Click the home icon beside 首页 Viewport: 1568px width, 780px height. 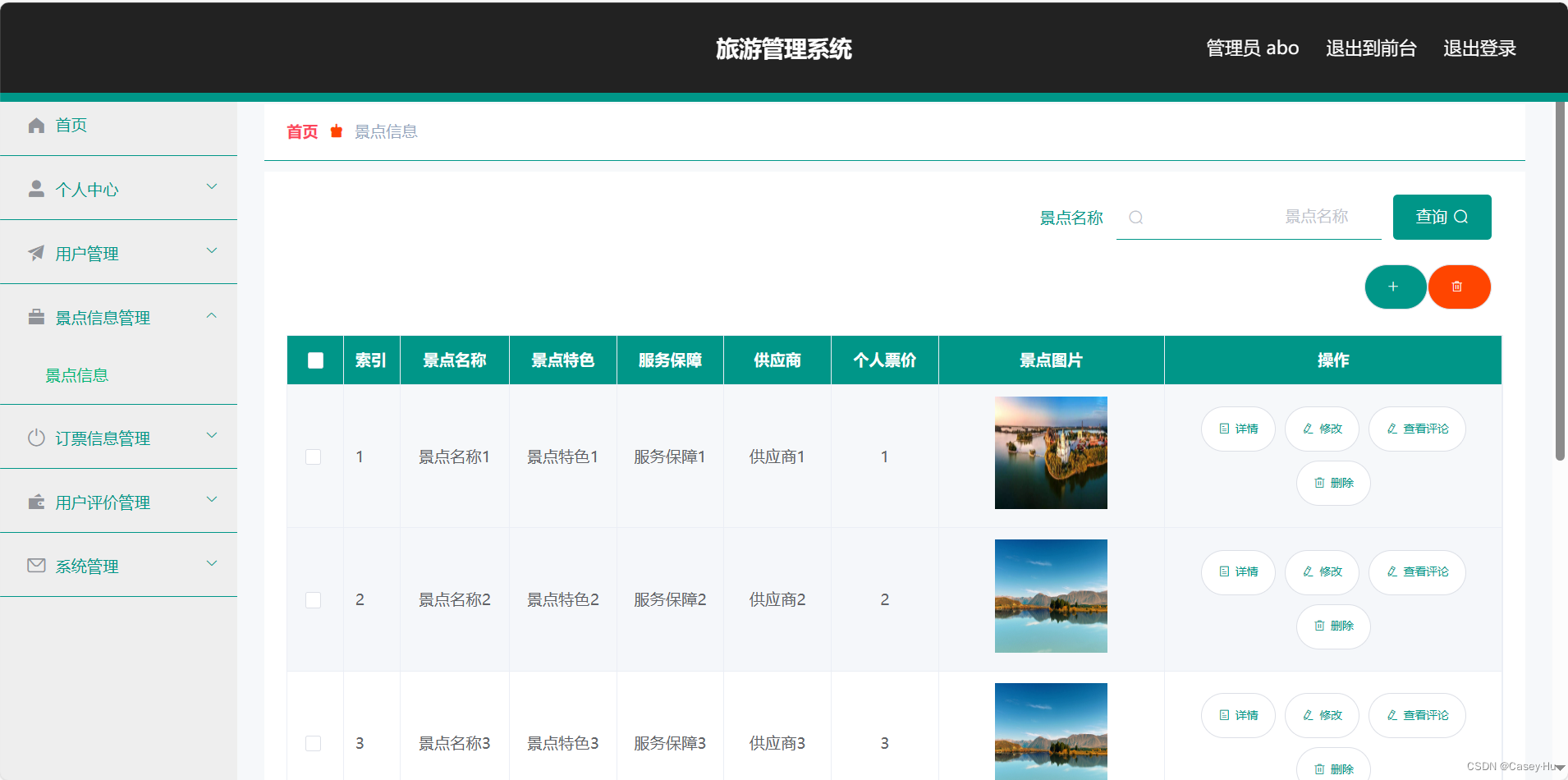(x=36, y=126)
